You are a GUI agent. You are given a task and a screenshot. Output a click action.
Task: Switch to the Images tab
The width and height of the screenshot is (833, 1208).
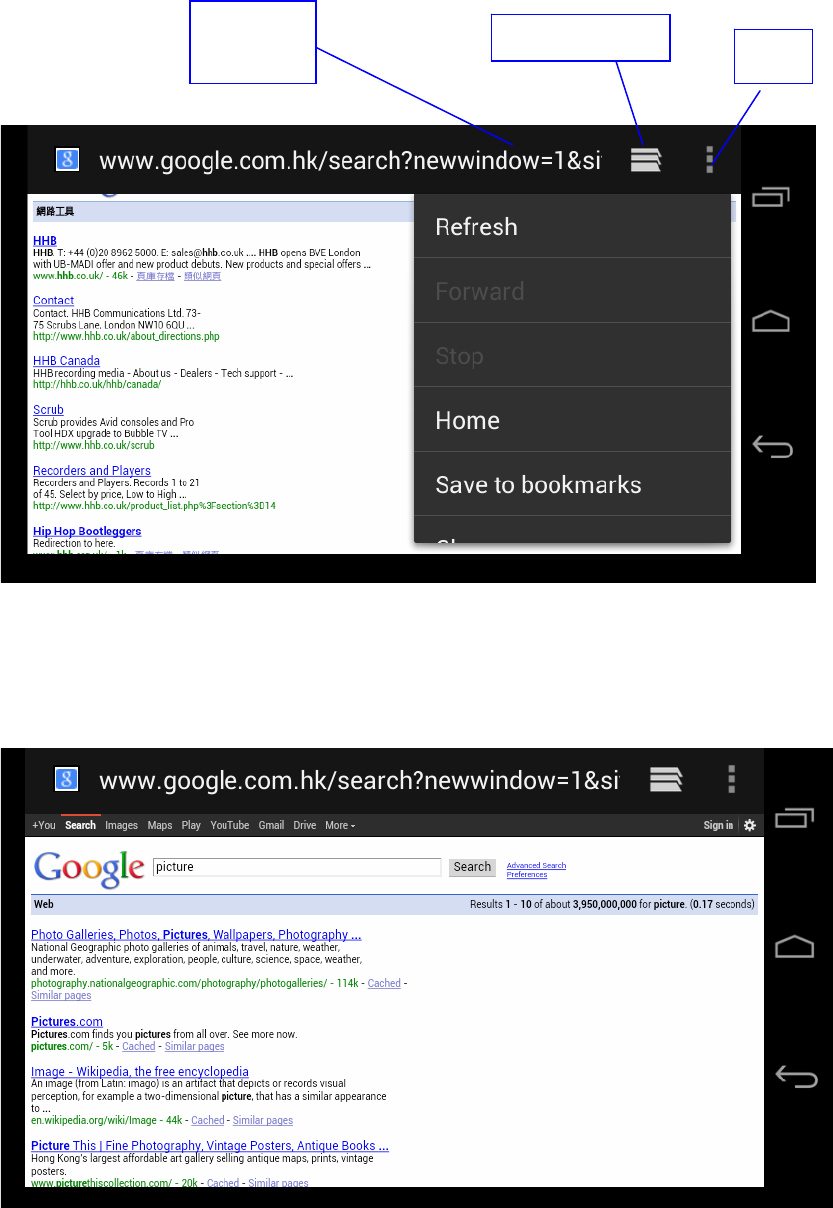coord(122,825)
